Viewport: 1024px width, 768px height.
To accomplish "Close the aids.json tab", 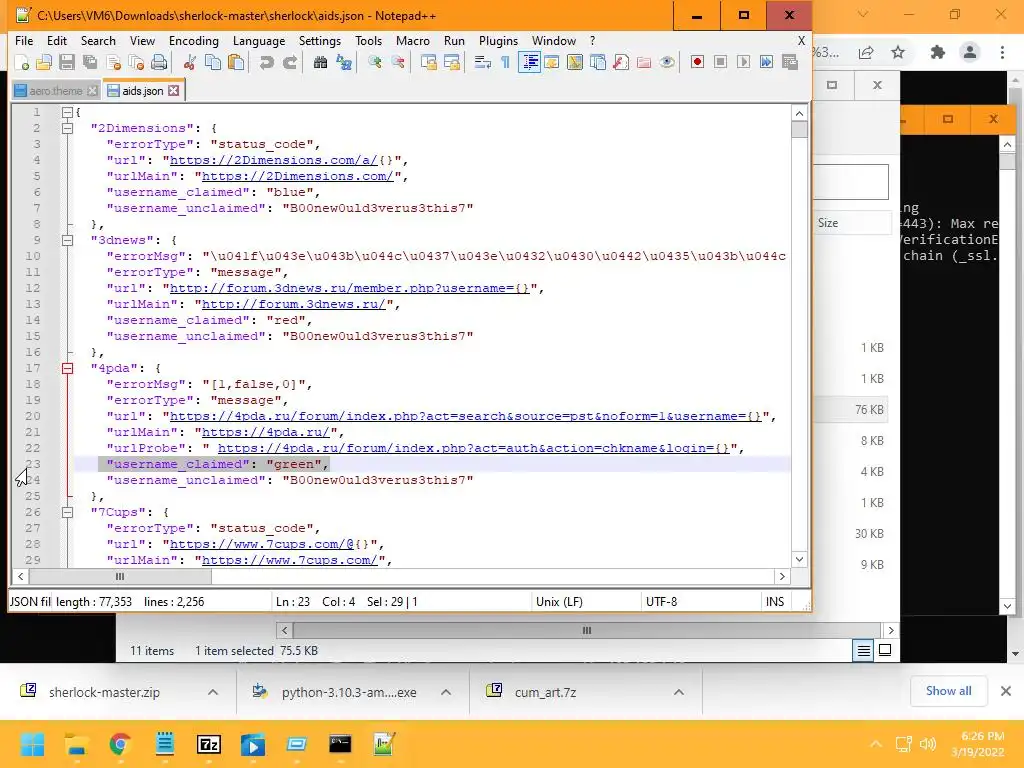I will pos(174,91).
